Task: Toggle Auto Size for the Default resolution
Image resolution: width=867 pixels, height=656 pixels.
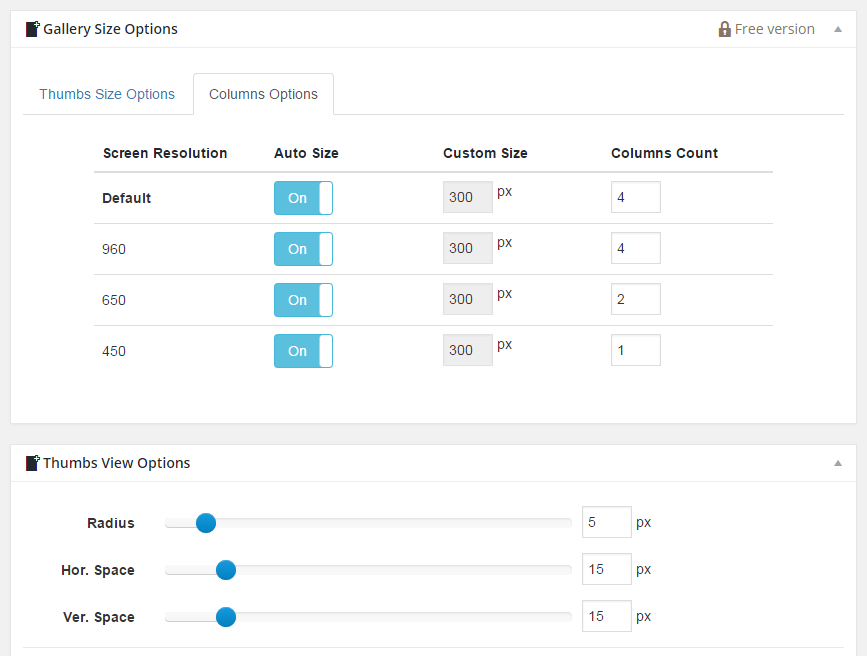Action: click(x=303, y=198)
